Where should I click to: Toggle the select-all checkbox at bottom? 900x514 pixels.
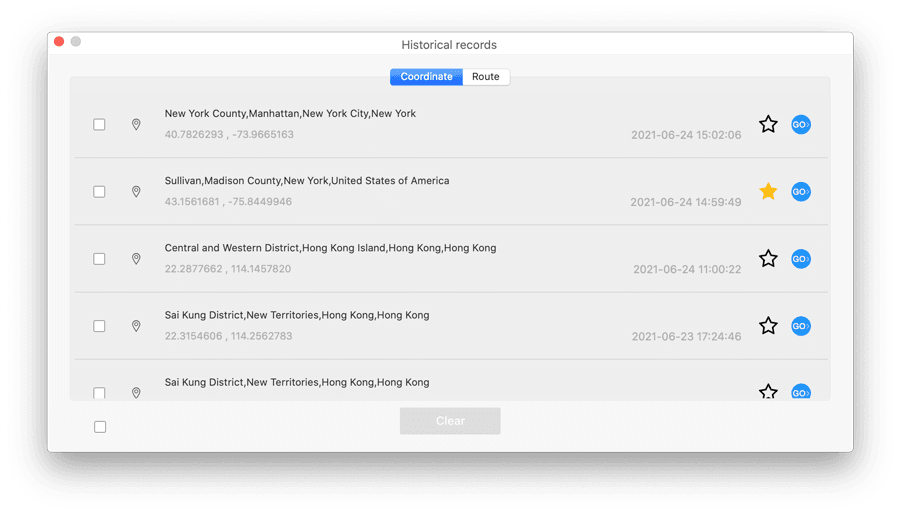(x=99, y=427)
